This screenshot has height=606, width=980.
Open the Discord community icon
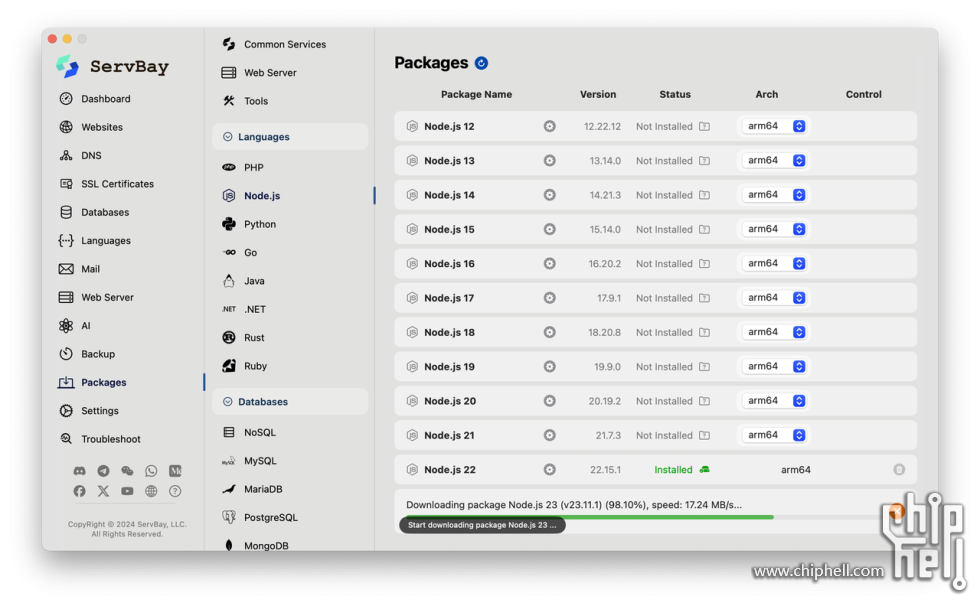pyautogui.click(x=79, y=471)
